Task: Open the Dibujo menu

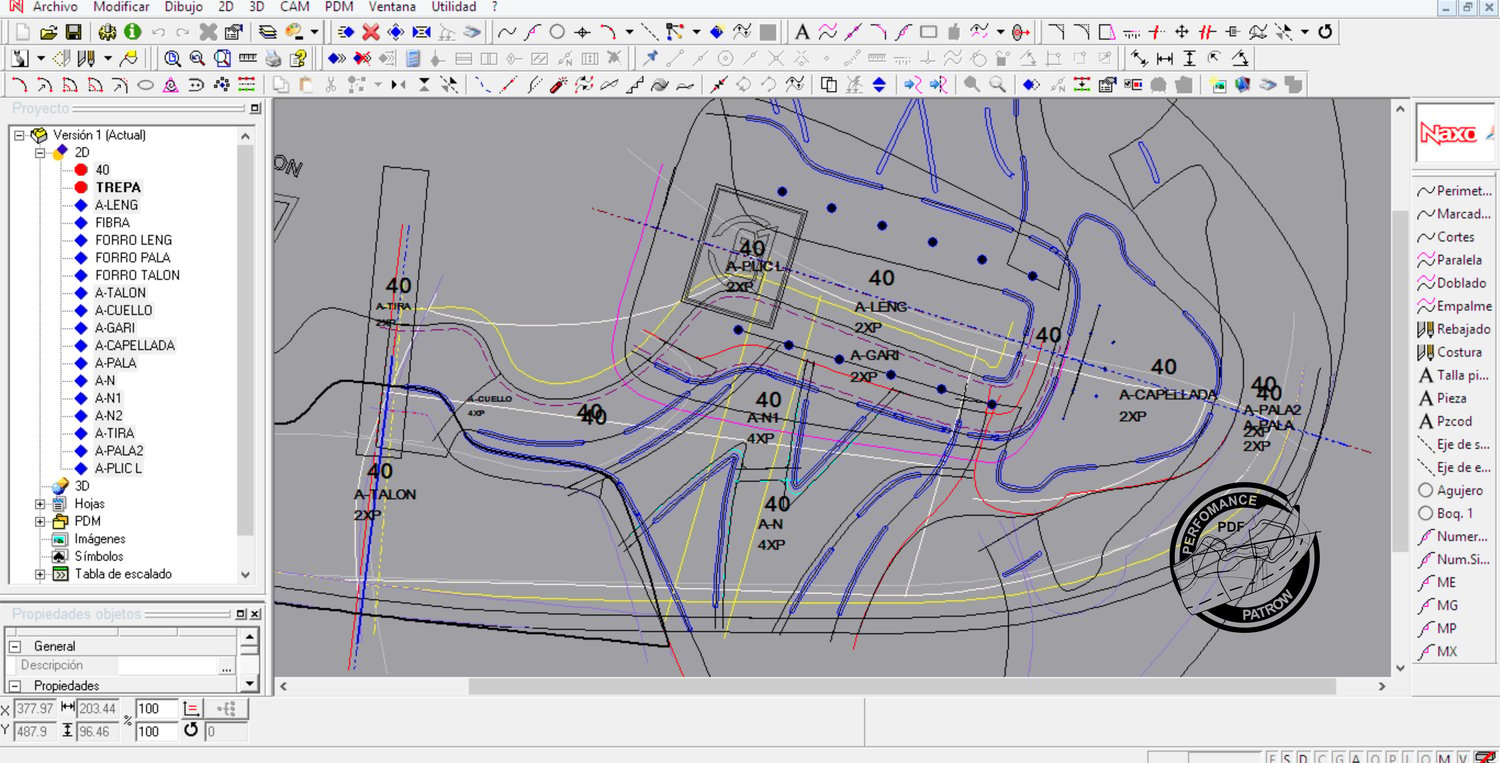Action: pyautogui.click(x=183, y=6)
